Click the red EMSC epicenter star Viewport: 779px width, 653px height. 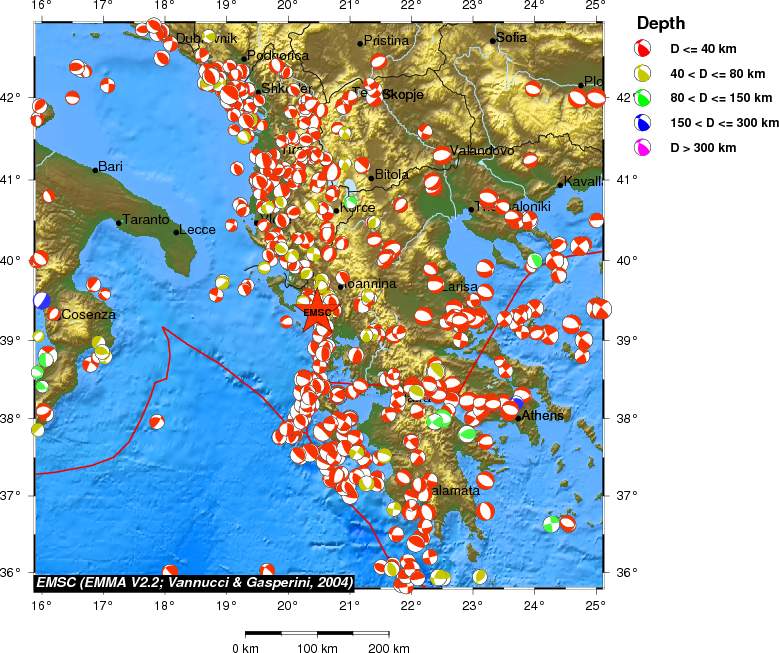coord(317,311)
